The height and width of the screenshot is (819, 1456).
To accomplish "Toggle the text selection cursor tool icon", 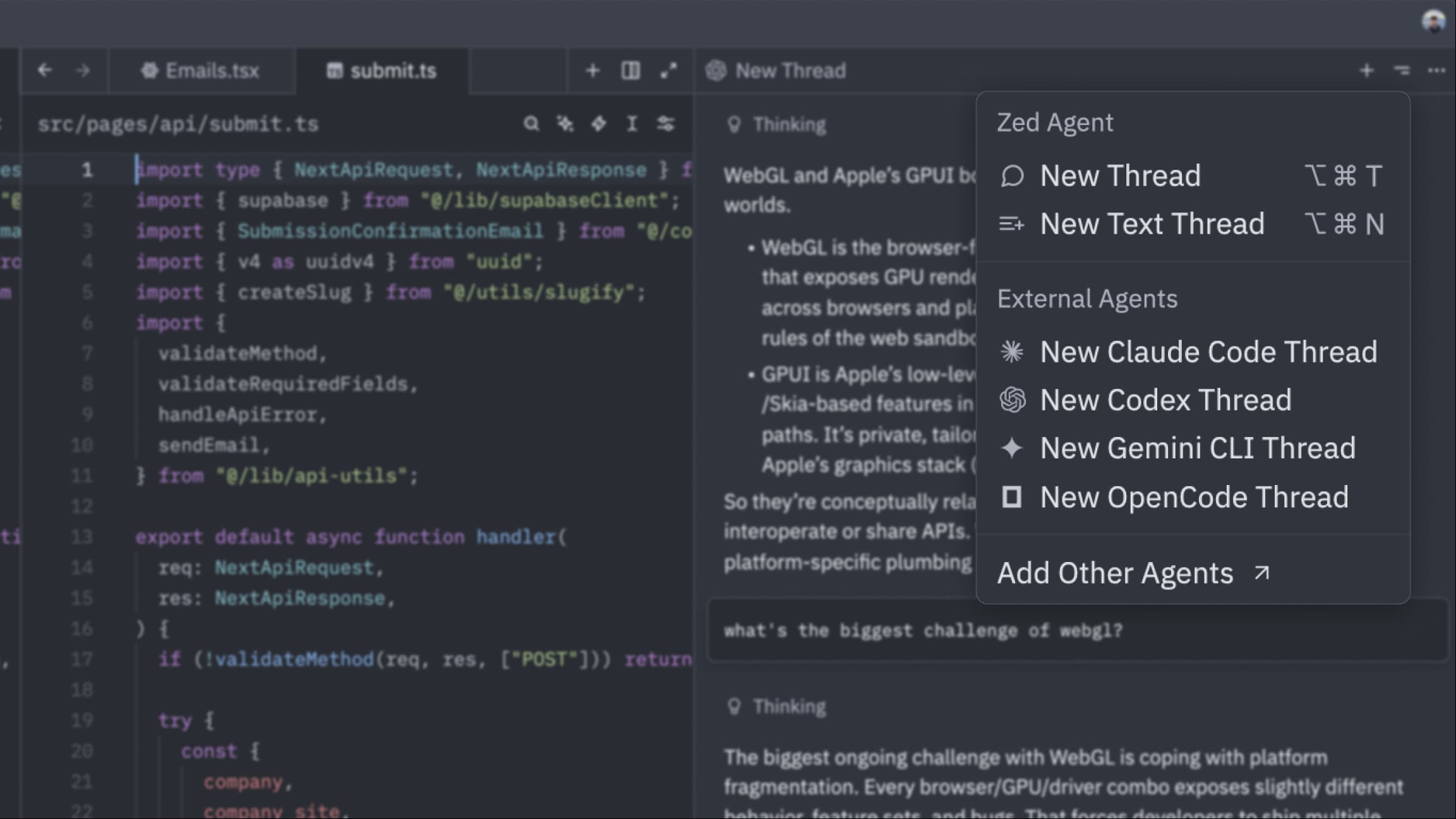I will pyautogui.click(x=632, y=124).
